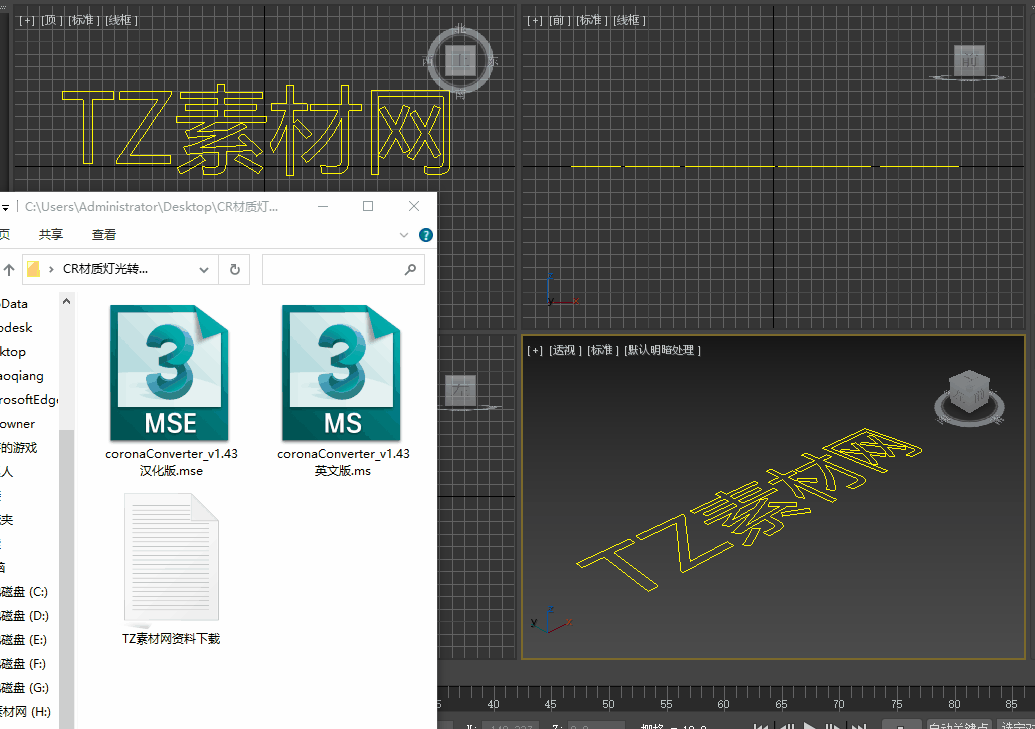Open the [线框] shading menu in top viewport
This screenshot has width=1035, height=729.
[122, 20]
